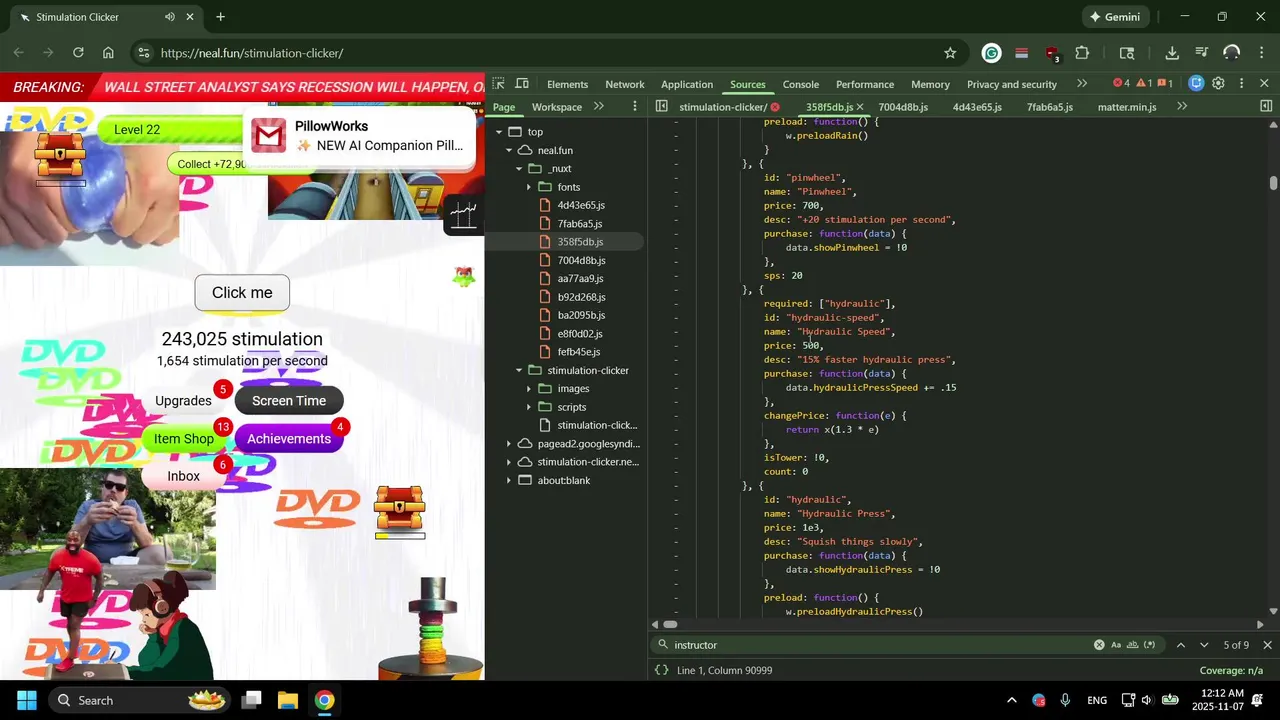Toggle the debugger sidebar icon

click(1266, 106)
